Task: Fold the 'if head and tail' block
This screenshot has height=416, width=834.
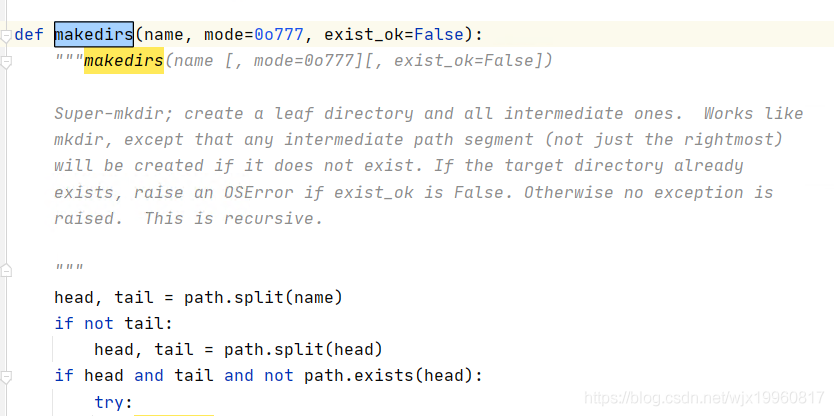Action: click(6, 376)
